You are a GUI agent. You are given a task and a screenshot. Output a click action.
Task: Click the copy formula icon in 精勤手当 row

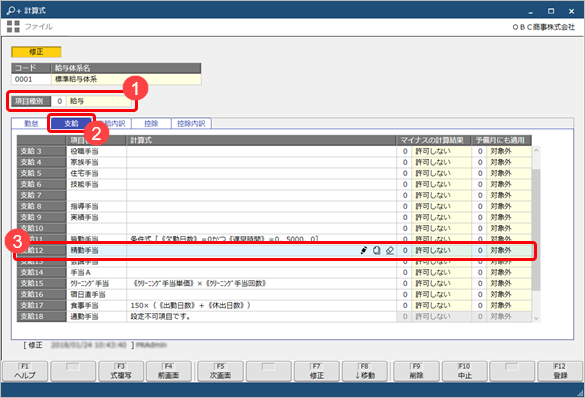[x=377, y=250]
